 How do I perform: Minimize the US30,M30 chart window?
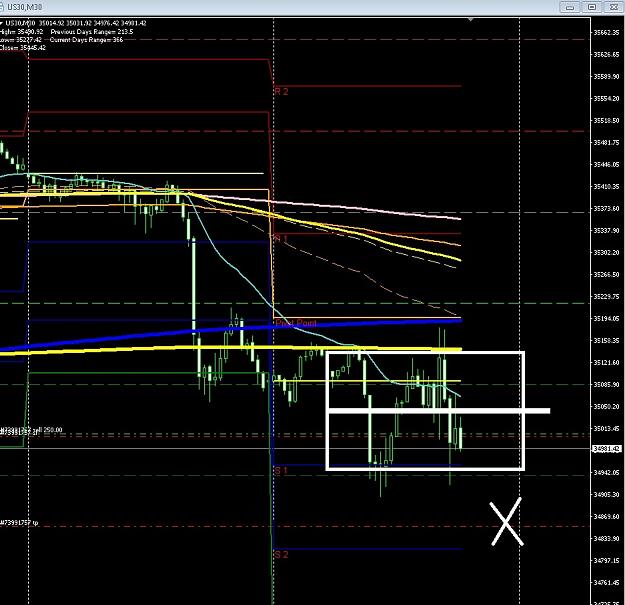click(570, 7)
